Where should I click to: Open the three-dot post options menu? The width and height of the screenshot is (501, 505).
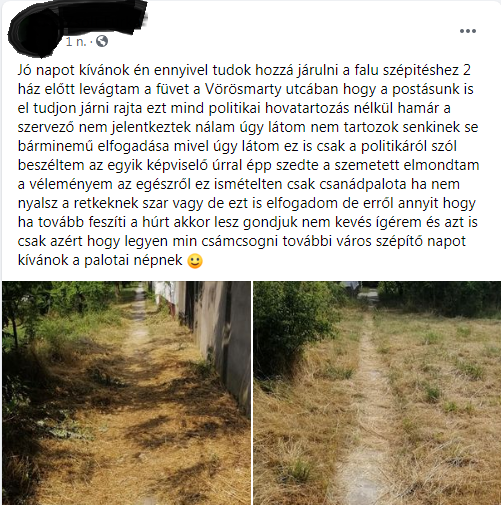468,31
